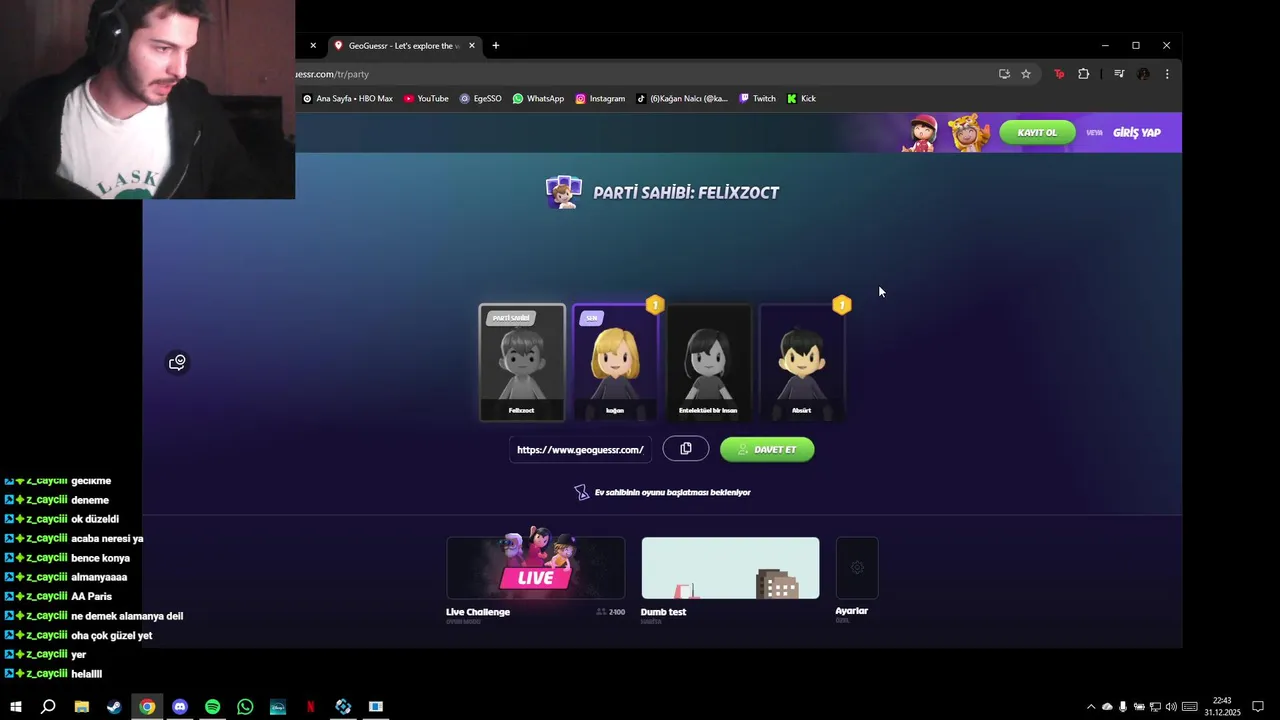1280x720 pixels.
Task: Click the GİRİŞ YAP link
Action: coord(1136,133)
